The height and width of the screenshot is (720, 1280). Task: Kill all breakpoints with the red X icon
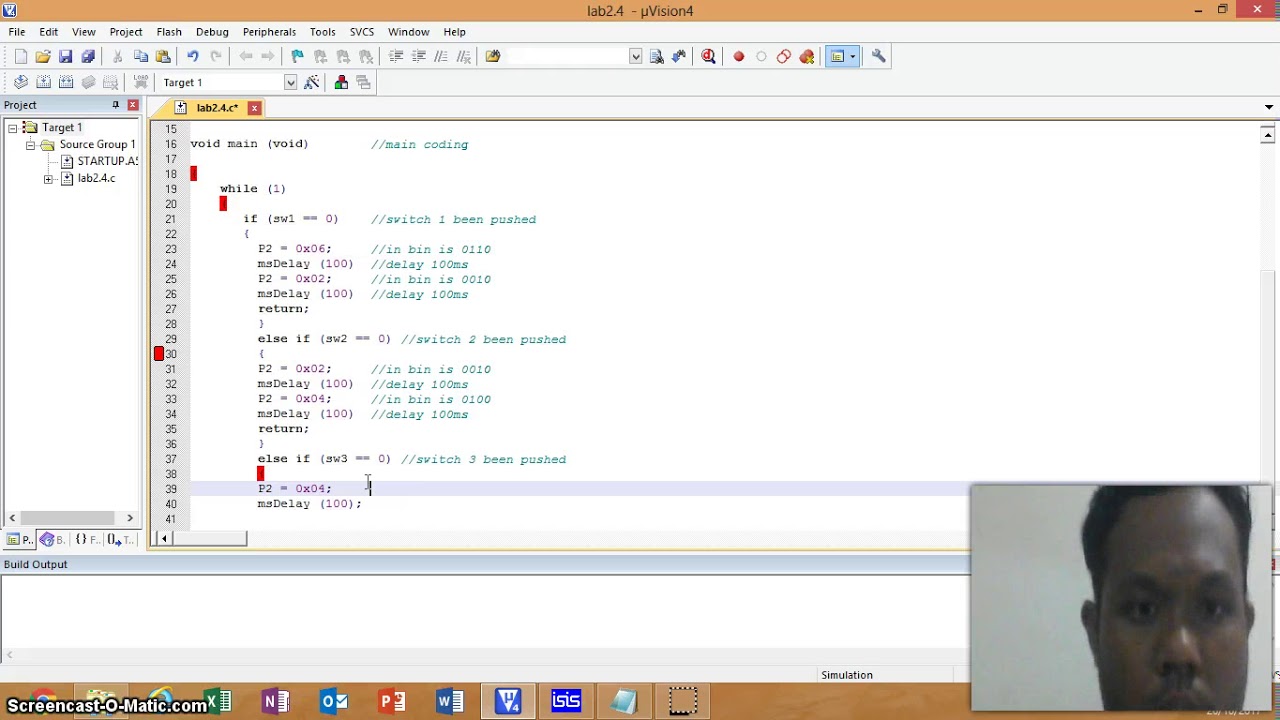[x=807, y=57]
